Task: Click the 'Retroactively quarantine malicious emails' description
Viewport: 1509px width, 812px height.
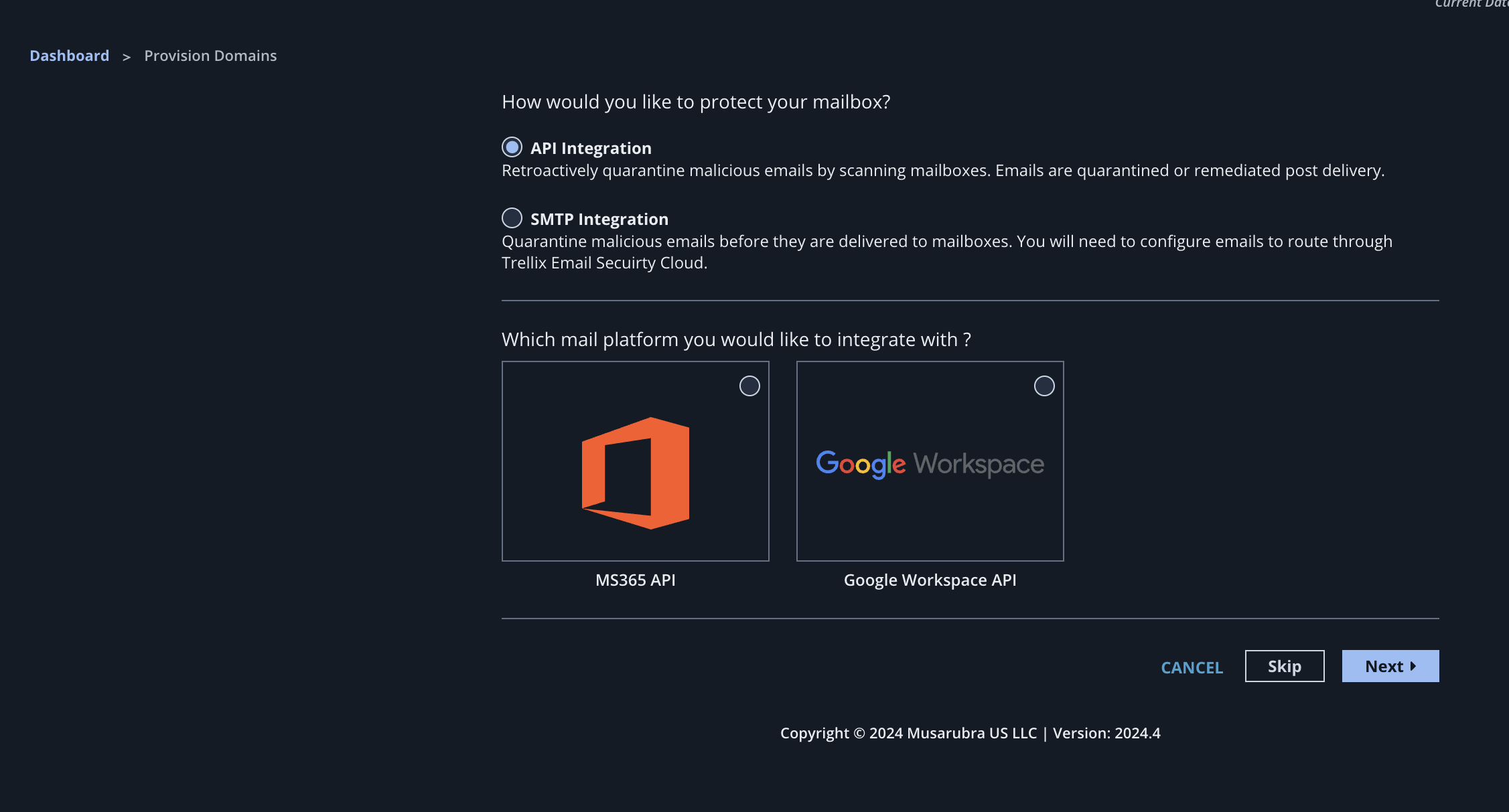Action: point(943,171)
